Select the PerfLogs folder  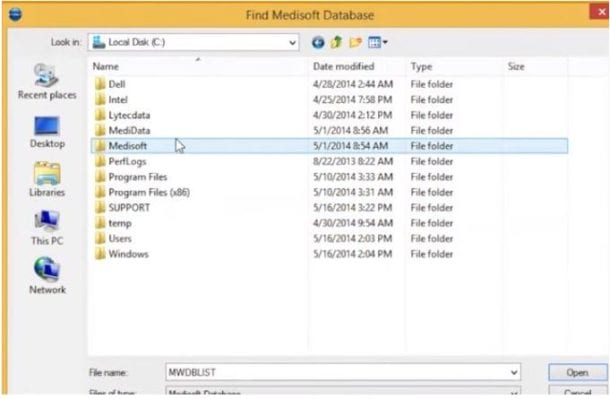coord(127,161)
